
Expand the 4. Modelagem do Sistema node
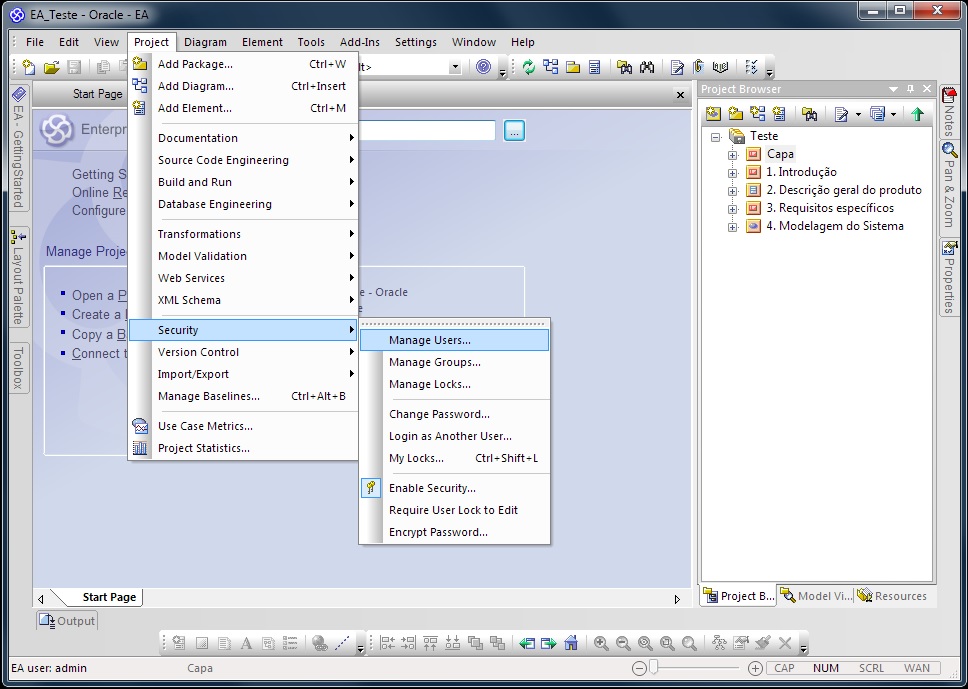coord(733,227)
